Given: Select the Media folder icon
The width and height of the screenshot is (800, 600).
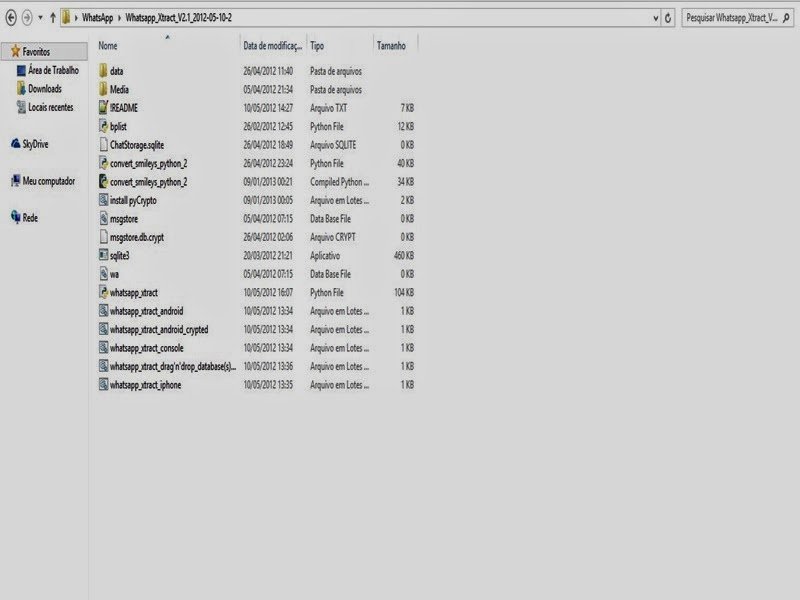Looking at the screenshot, I should [x=103, y=89].
